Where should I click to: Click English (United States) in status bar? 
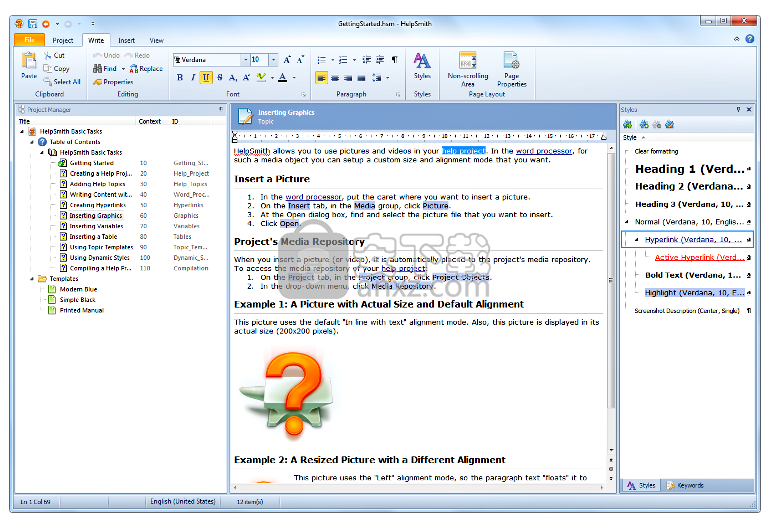(182, 501)
